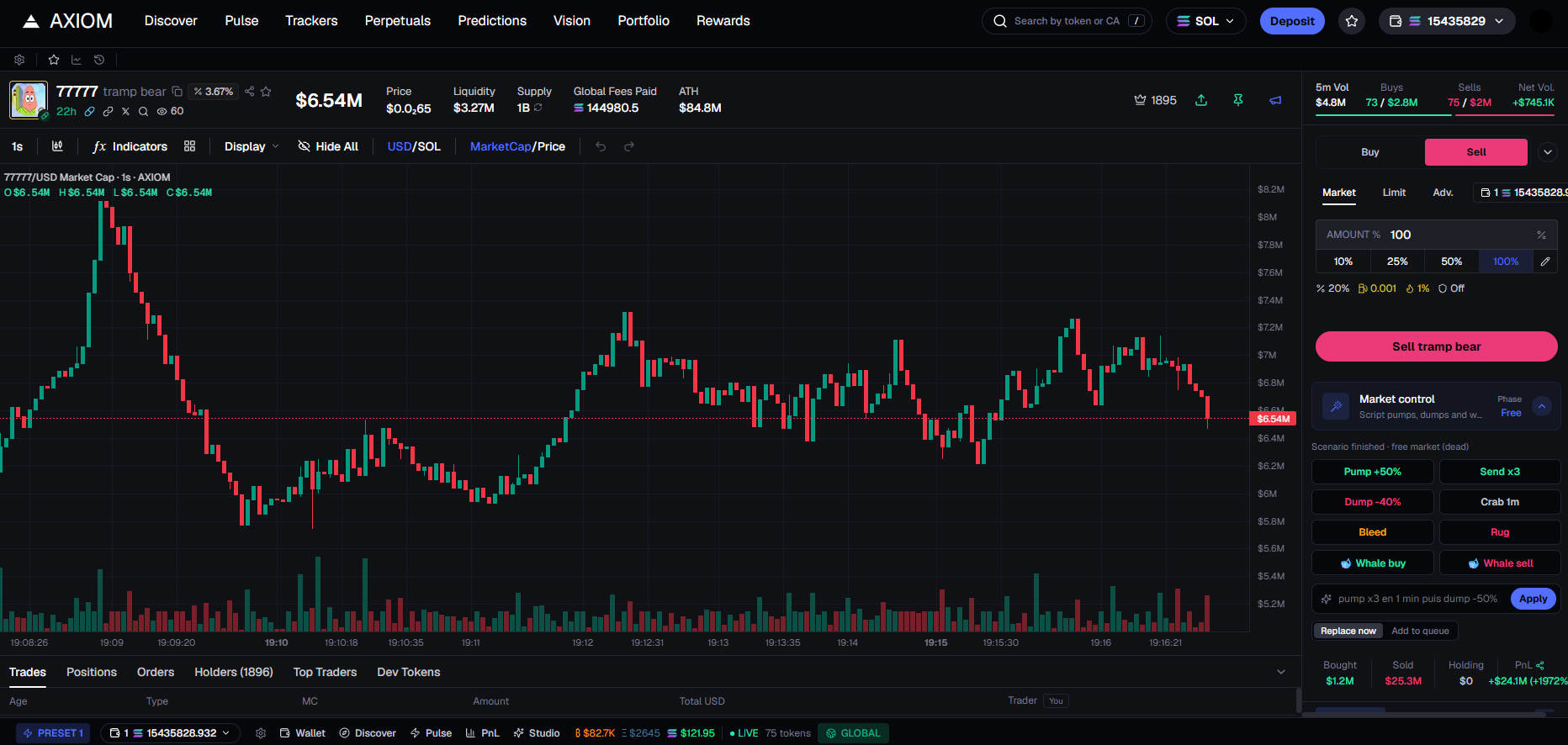Copy the tramp bear token address
The image size is (1568, 745).
pos(177,92)
